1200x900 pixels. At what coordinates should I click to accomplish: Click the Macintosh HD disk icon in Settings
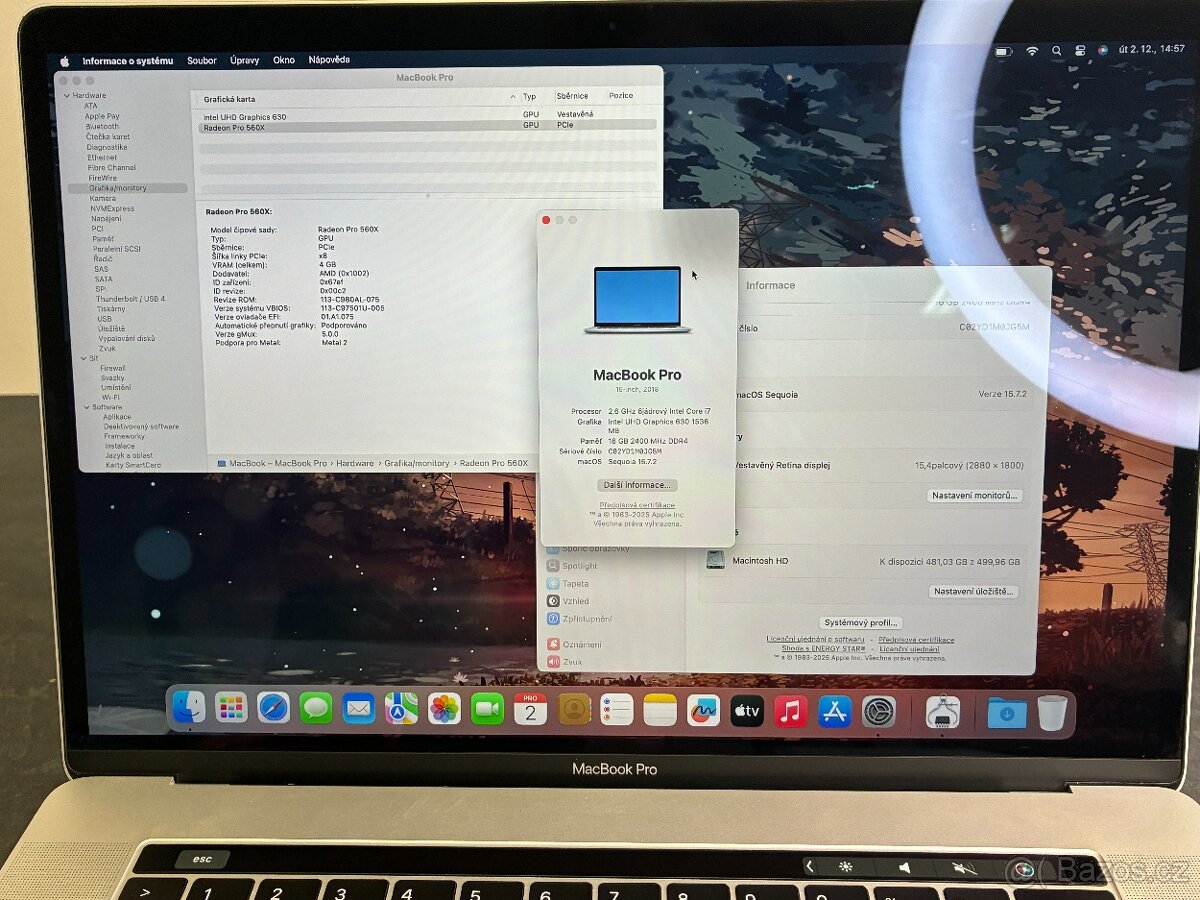coord(715,560)
